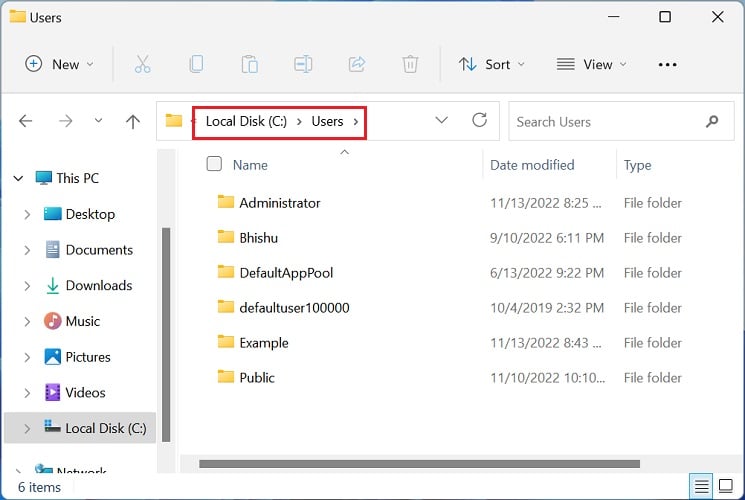Click the navigation pane vertical scrollbar
The height and width of the screenshot is (500, 745).
pos(166,335)
